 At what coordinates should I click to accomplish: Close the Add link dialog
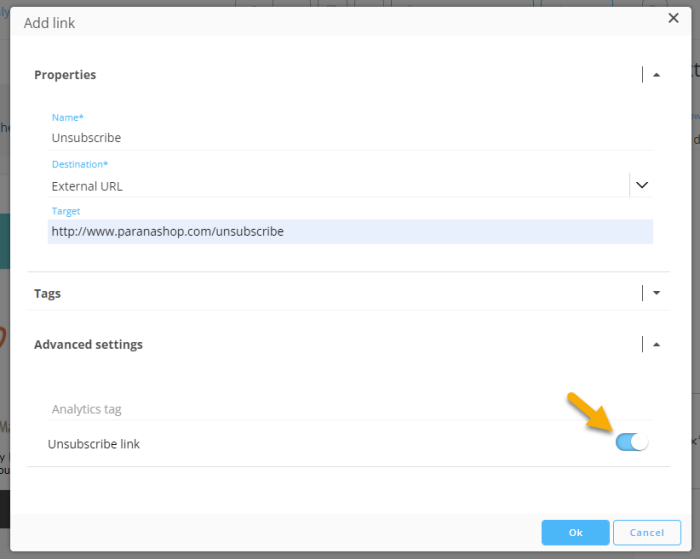(673, 18)
